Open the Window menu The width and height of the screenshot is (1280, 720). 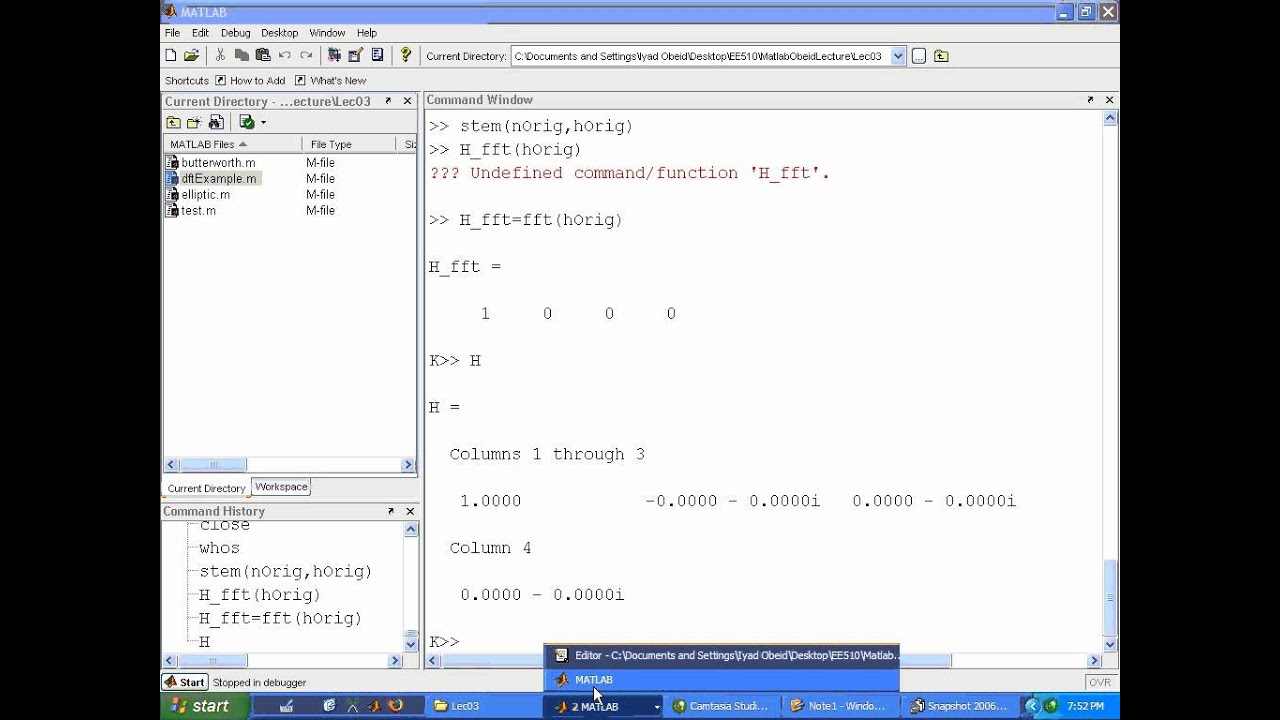pyautogui.click(x=327, y=33)
